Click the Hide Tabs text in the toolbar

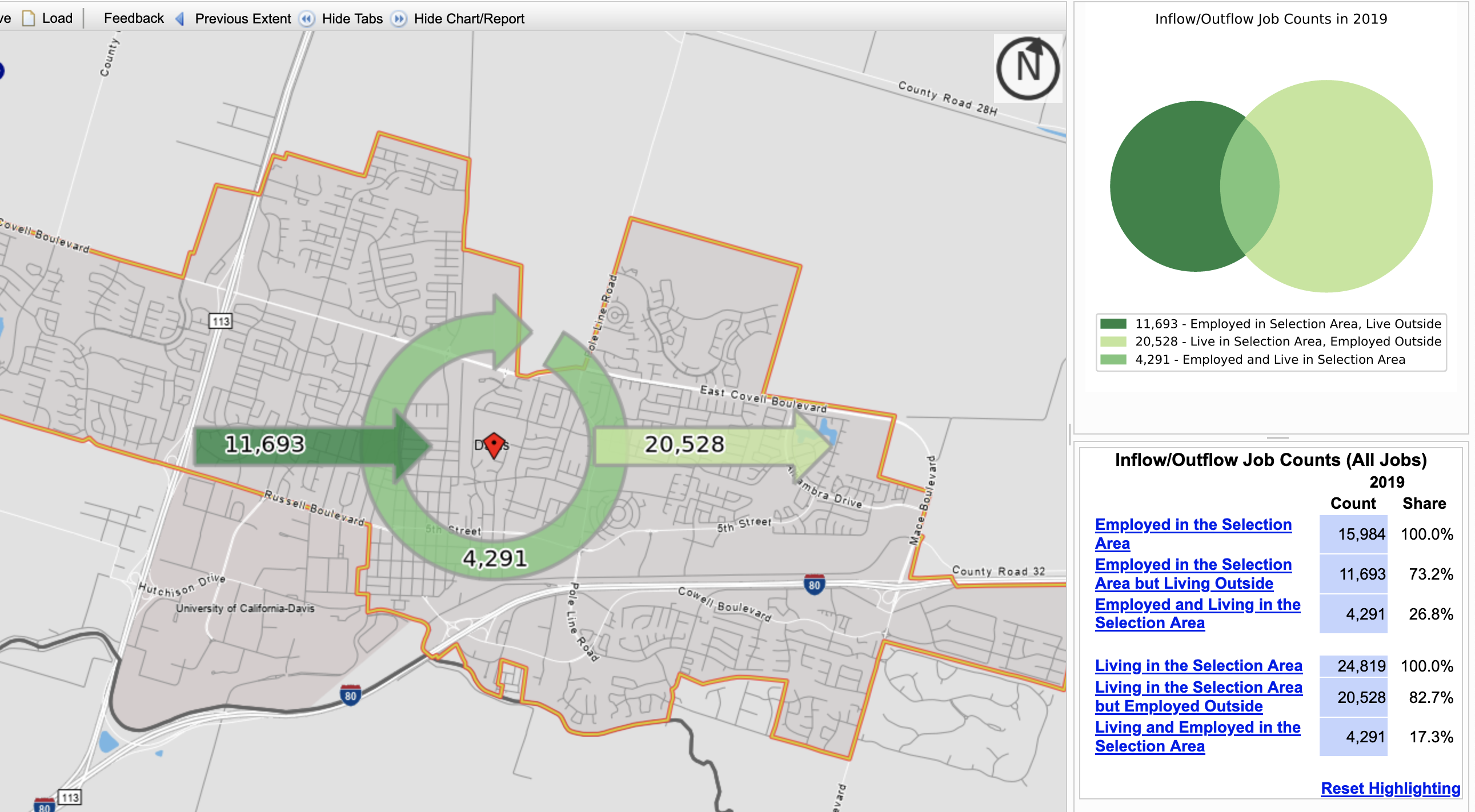point(352,19)
